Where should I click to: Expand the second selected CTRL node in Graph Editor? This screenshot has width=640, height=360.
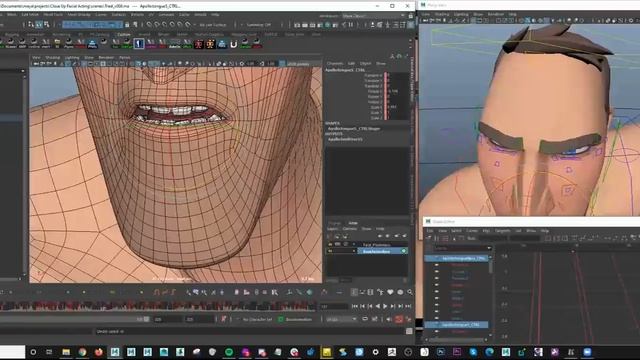pyautogui.click(x=436, y=325)
